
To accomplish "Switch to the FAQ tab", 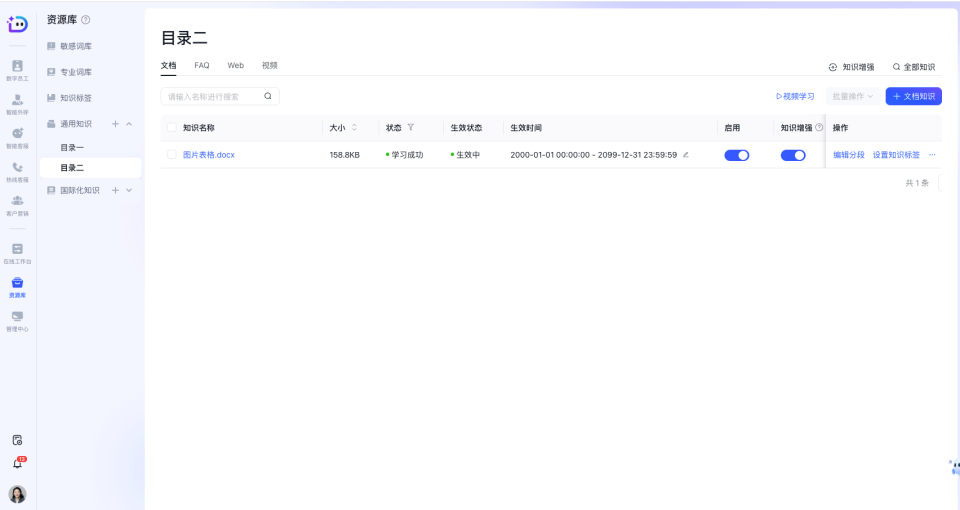I will 202,65.
